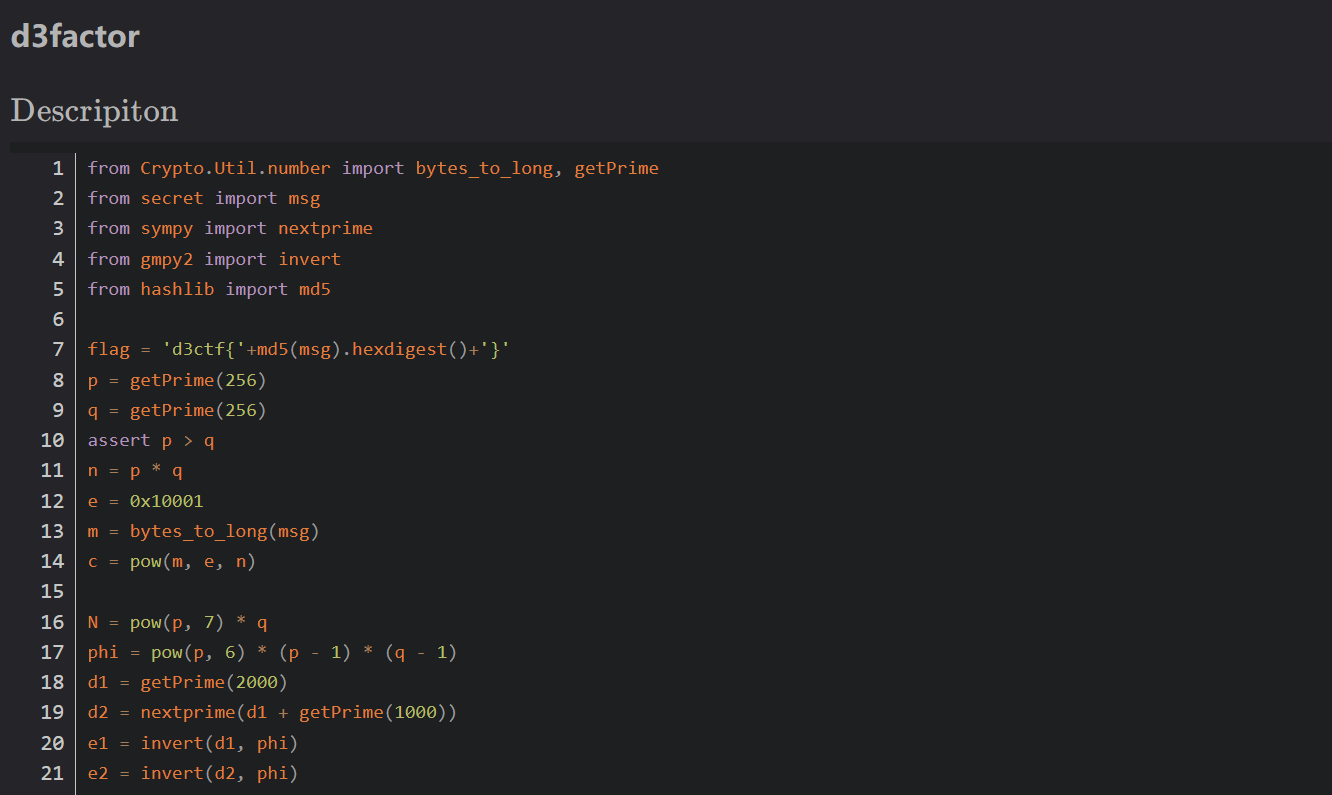Click the d3factor page heading

pyautogui.click(x=75, y=37)
